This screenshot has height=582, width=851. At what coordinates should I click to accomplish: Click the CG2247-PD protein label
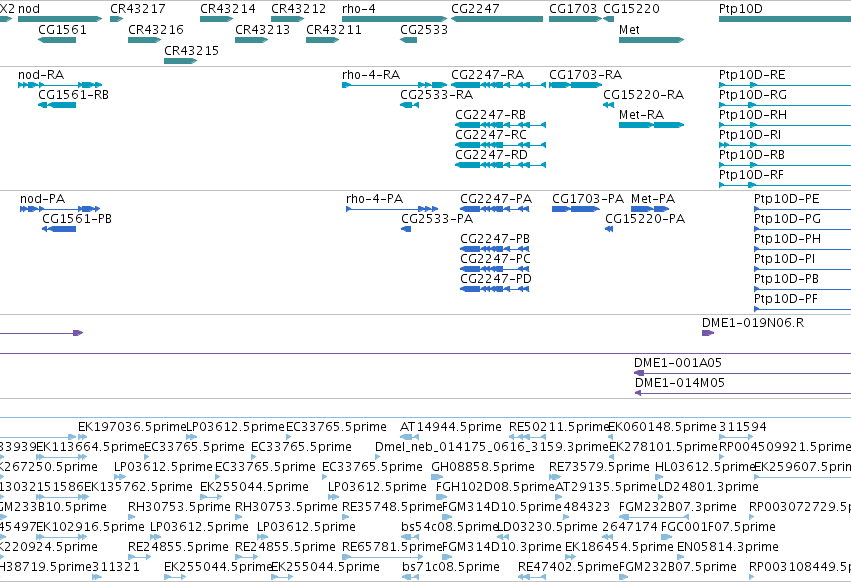tap(496, 279)
